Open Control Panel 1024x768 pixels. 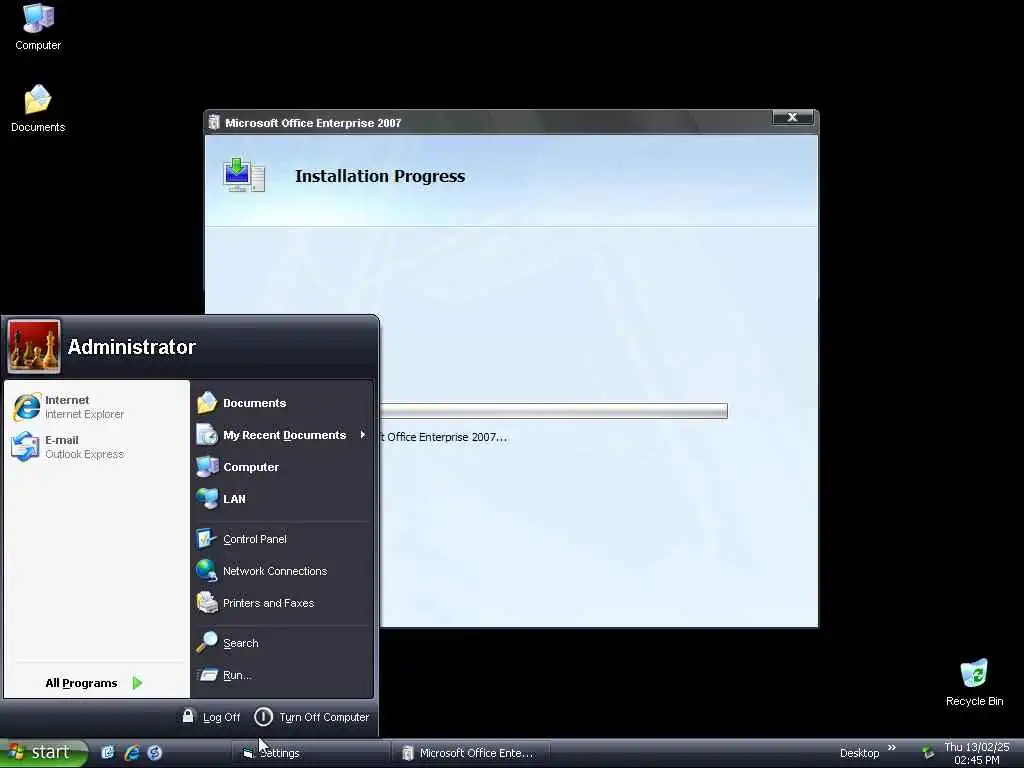coord(282,539)
